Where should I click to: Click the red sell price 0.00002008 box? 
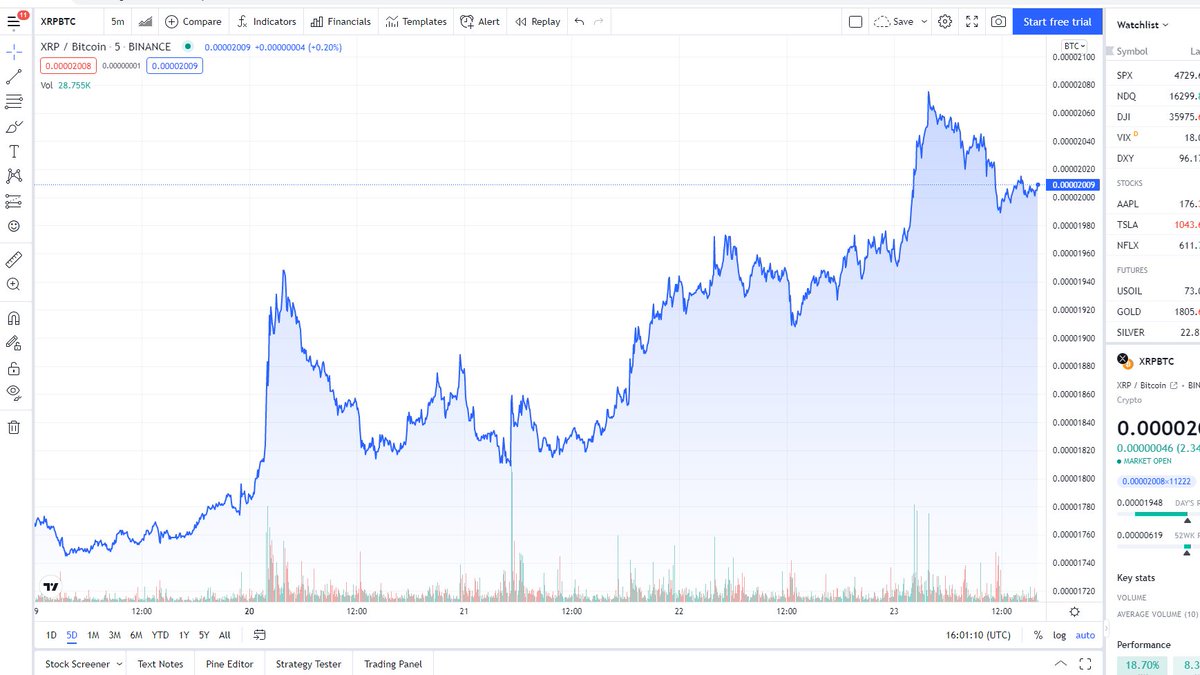click(67, 66)
